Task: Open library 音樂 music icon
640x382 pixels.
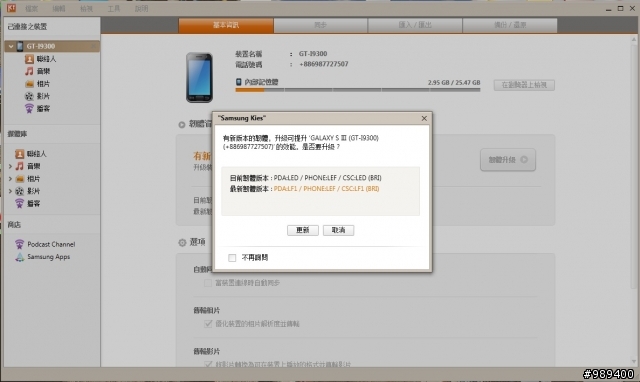Action: [19, 166]
